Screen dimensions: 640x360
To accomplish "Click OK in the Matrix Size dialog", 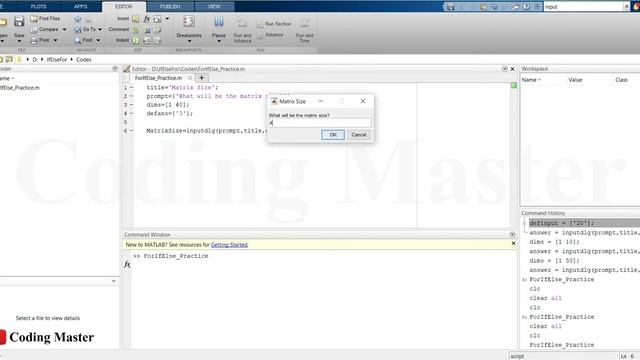I will coord(333,135).
